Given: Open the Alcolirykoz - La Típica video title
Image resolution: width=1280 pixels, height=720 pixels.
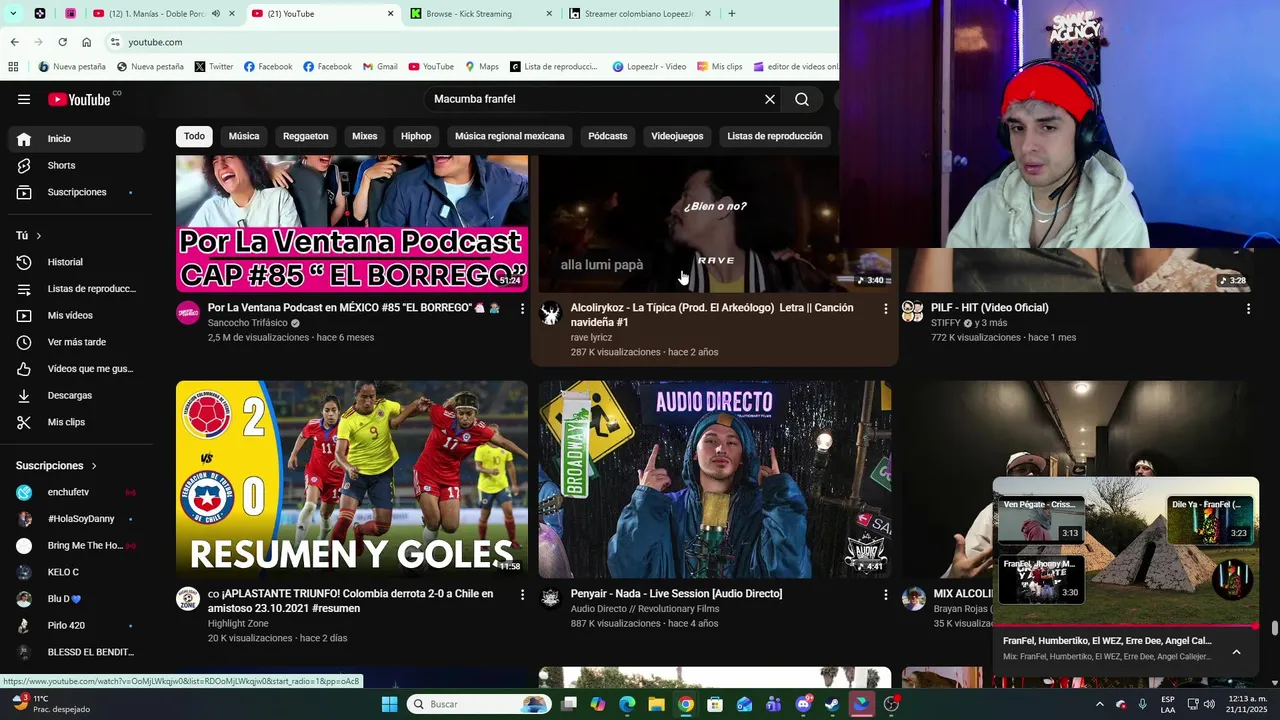Looking at the screenshot, I should pyautogui.click(x=712, y=315).
